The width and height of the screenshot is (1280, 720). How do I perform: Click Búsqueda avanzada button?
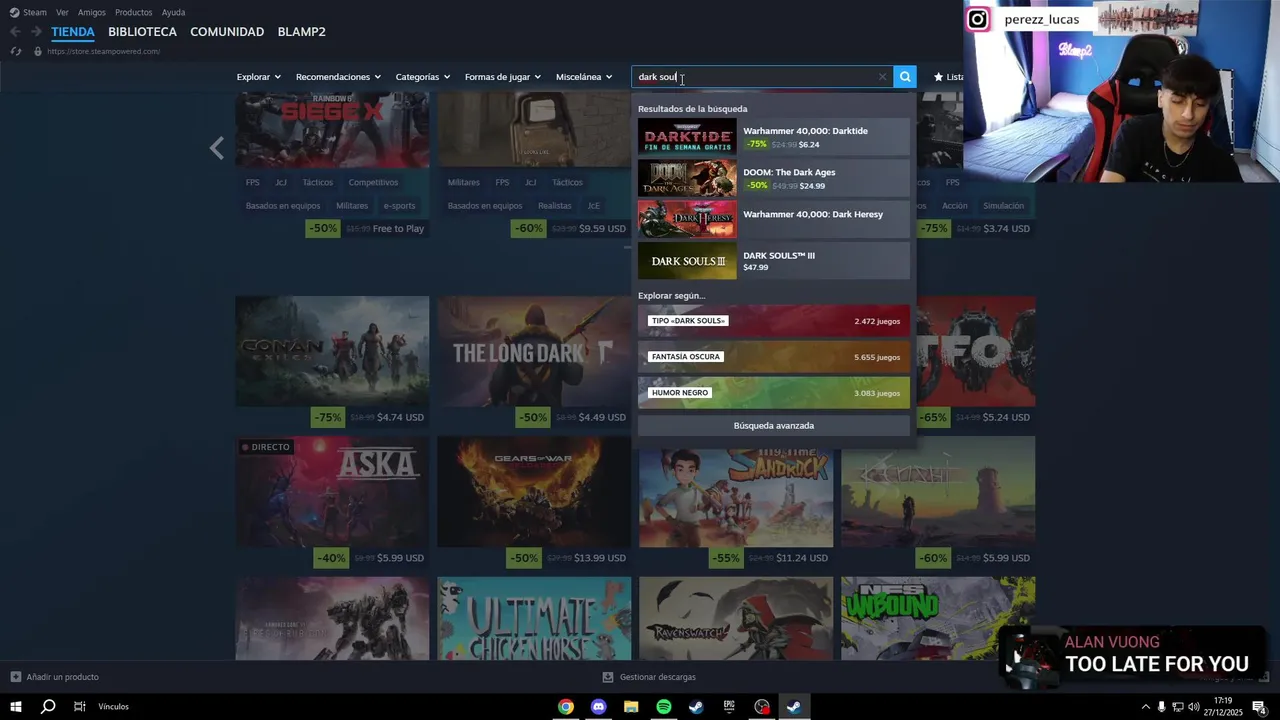point(774,426)
